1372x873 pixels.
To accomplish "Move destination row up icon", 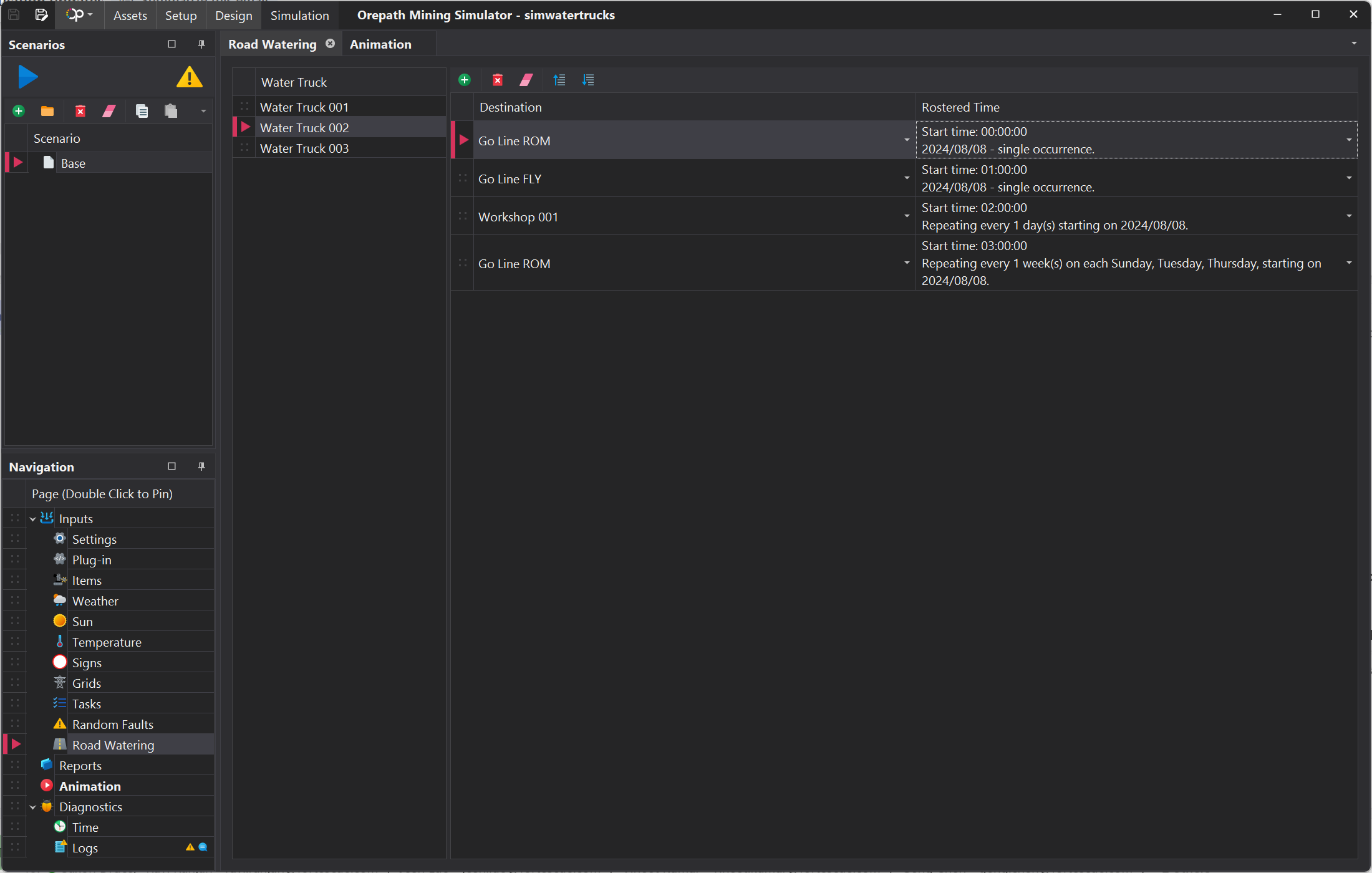I will pos(559,80).
